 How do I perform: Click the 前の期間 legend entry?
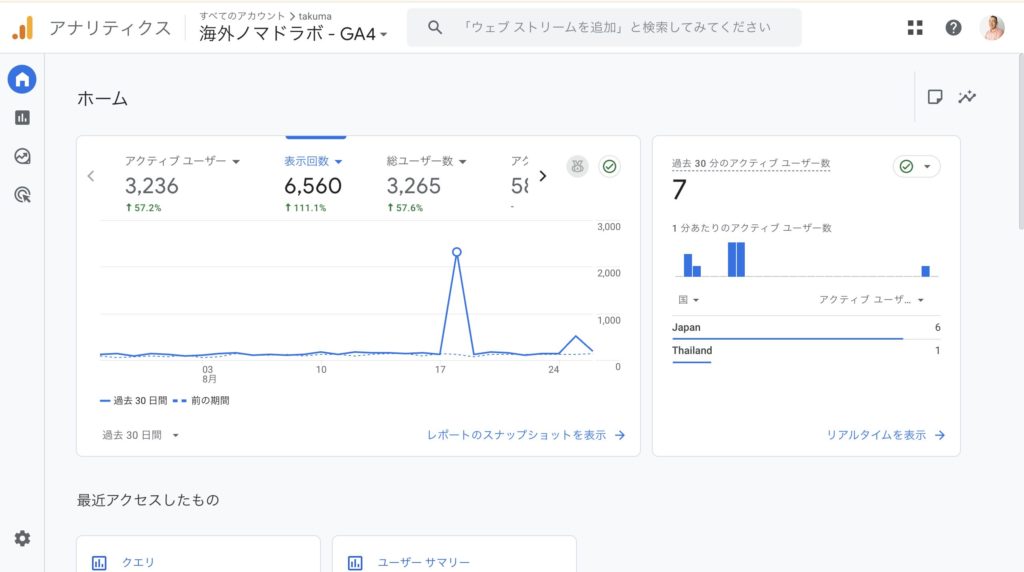point(201,400)
